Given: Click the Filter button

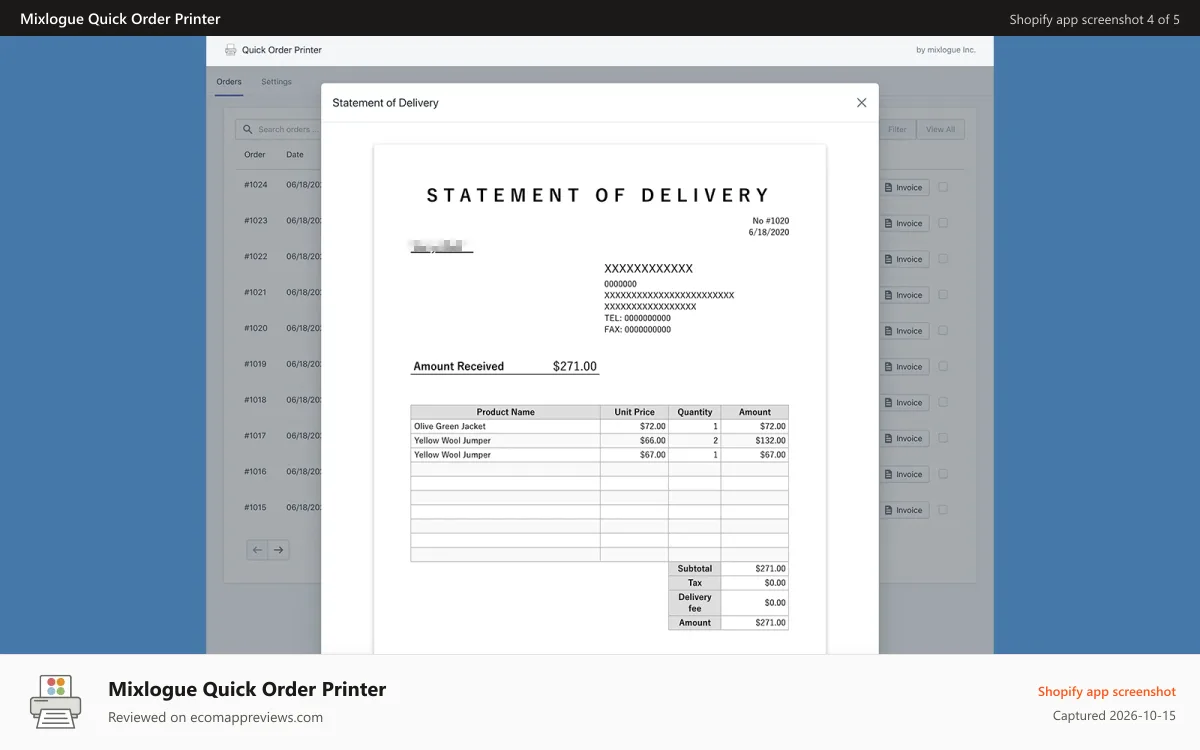Looking at the screenshot, I should (897, 129).
